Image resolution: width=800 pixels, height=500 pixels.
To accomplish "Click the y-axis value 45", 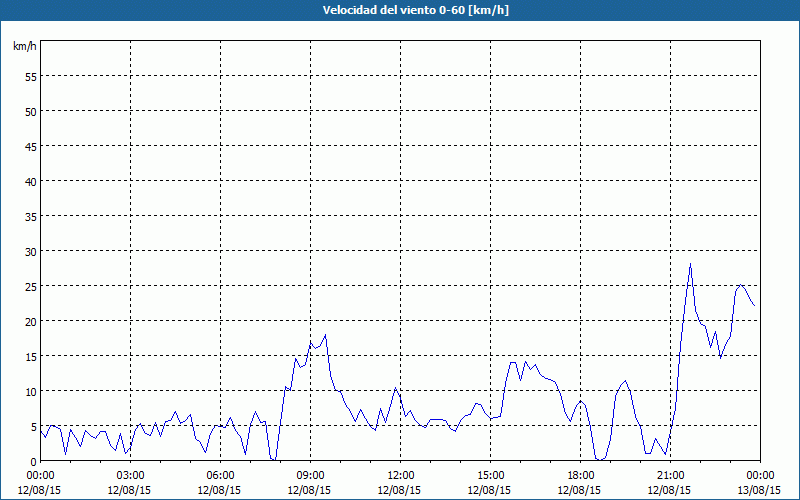I will [x=31, y=146].
